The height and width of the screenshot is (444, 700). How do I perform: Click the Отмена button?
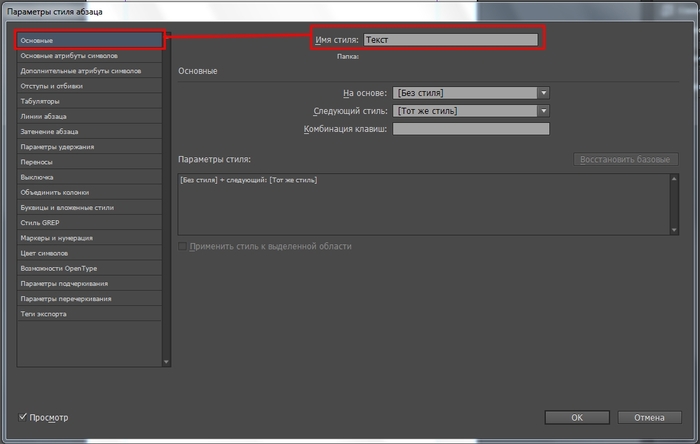click(649, 417)
